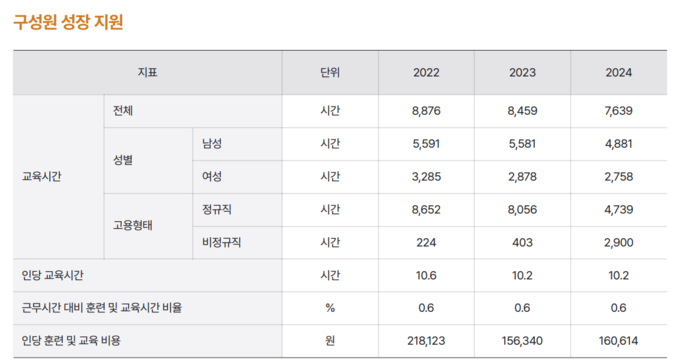
Task: Select the 단위 column header
Action: tap(330, 72)
